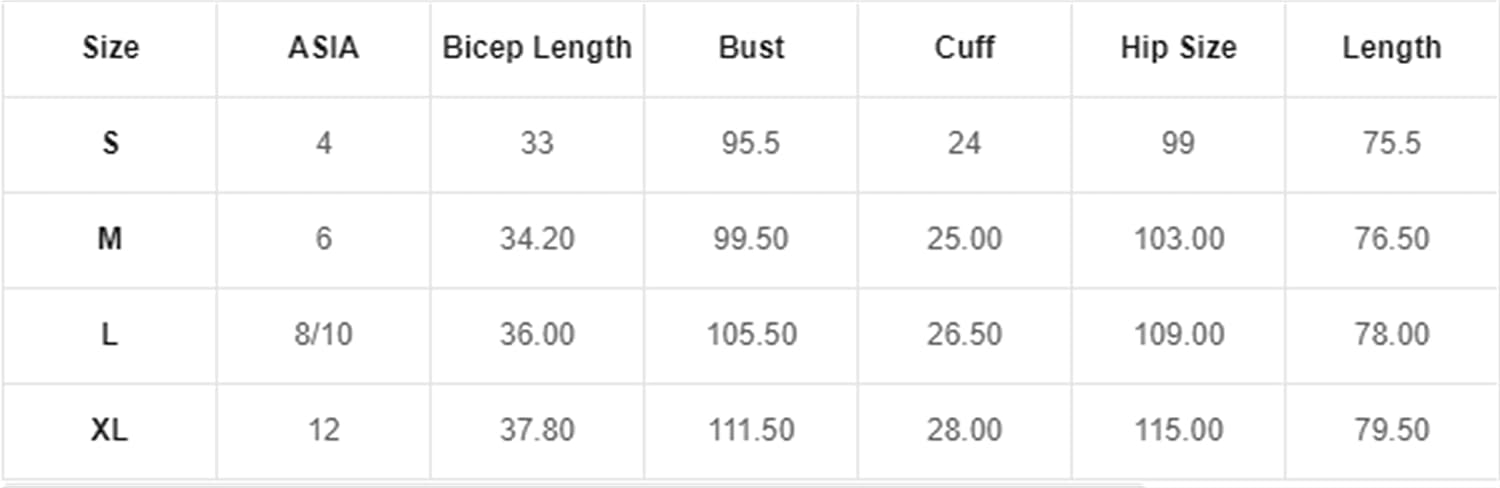The height and width of the screenshot is (488, 1500).
Task: Click the XL size row label
Action: tap(110, 431)
